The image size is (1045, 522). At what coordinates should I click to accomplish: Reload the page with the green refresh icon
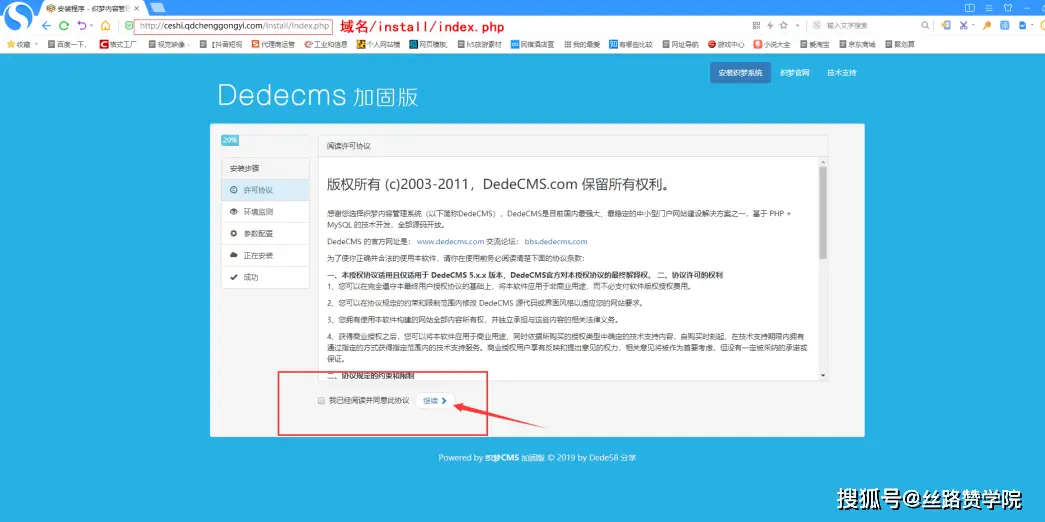(x=64, y=25)
